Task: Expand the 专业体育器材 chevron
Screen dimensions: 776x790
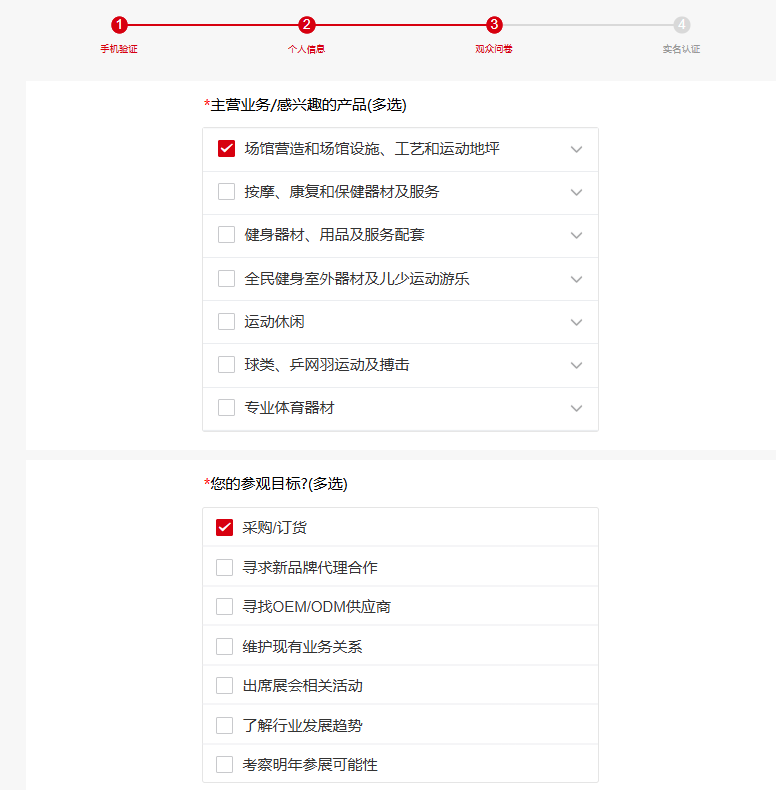Action: point(576,408)
